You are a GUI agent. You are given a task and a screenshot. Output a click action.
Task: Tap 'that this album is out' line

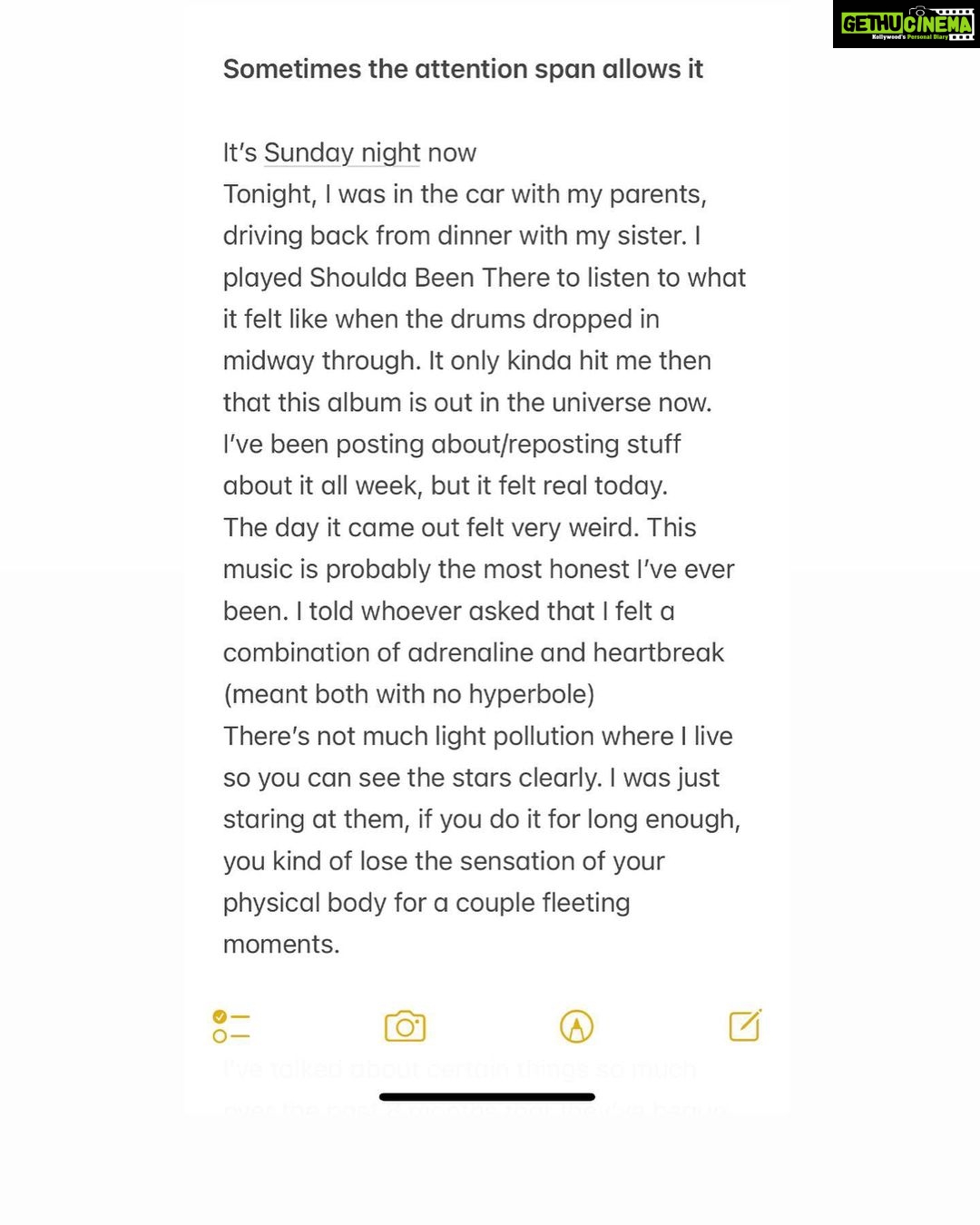[467, 402]
